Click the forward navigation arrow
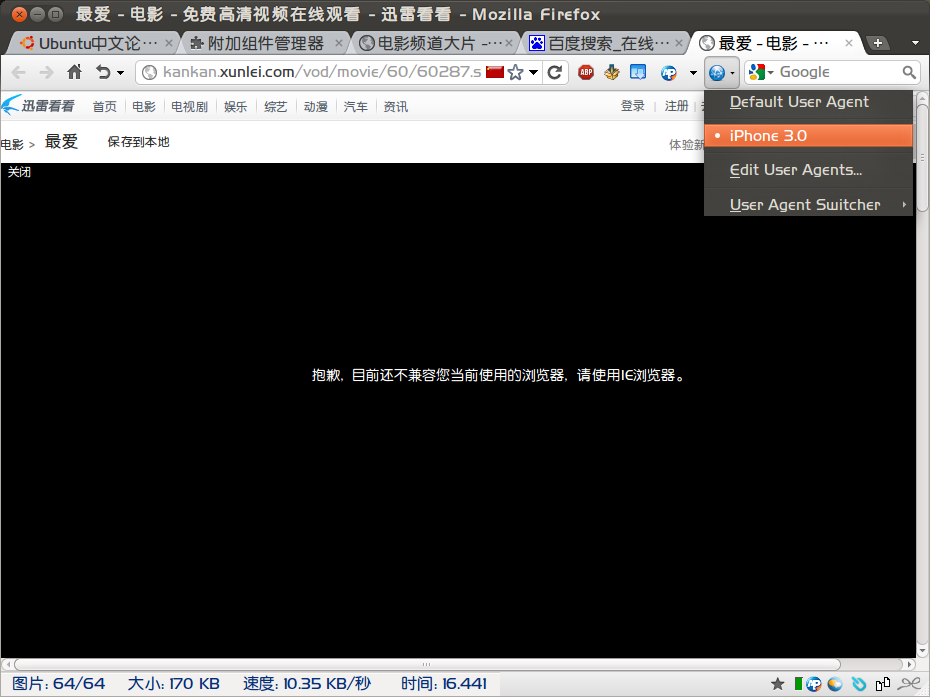 46,72
